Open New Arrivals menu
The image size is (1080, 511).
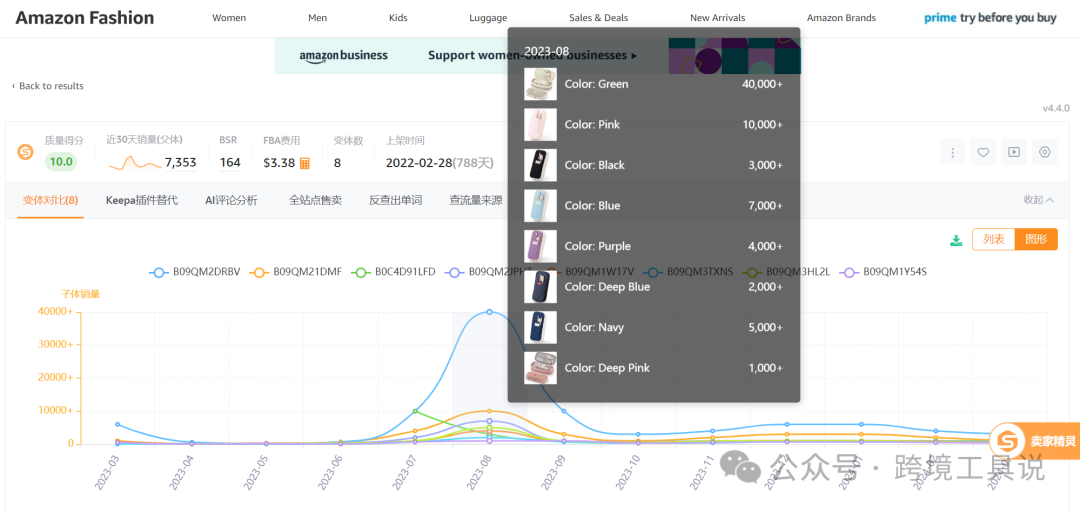click(718, 18)
